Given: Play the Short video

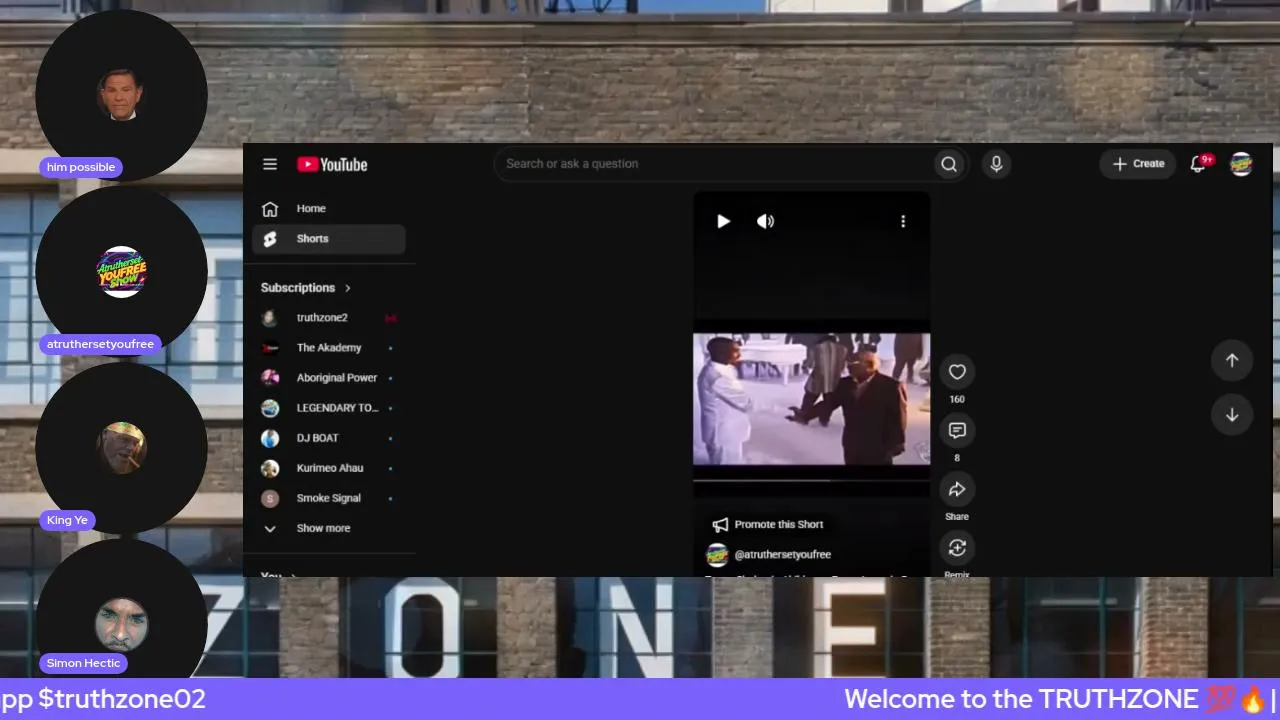Looking at the screenshot, I should 723,221.
